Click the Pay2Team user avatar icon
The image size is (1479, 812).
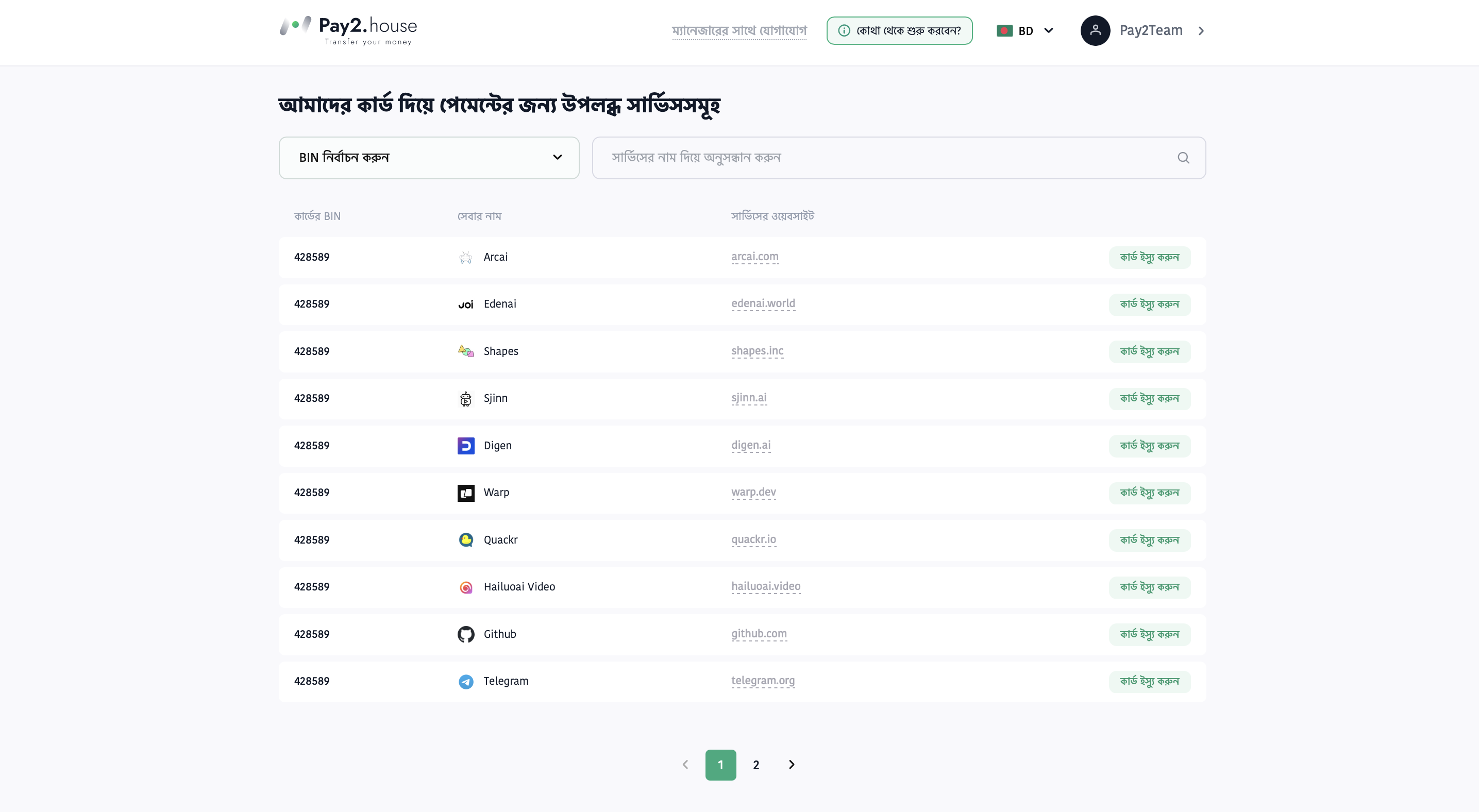click(x=1095, y=30)
